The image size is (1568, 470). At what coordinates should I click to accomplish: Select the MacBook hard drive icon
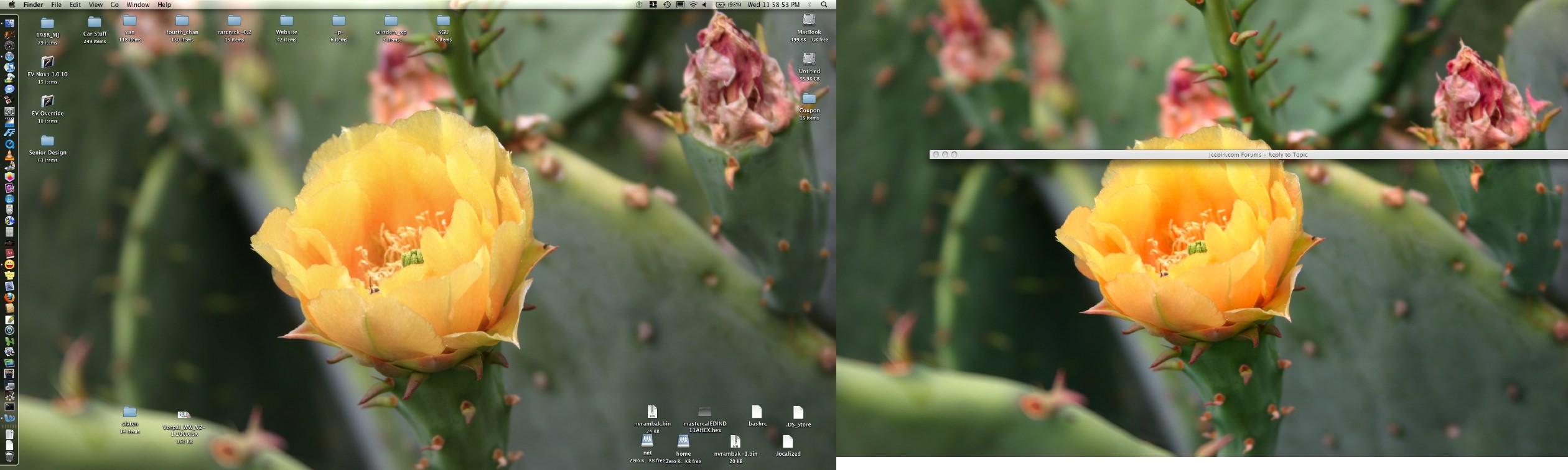[809, 21]
